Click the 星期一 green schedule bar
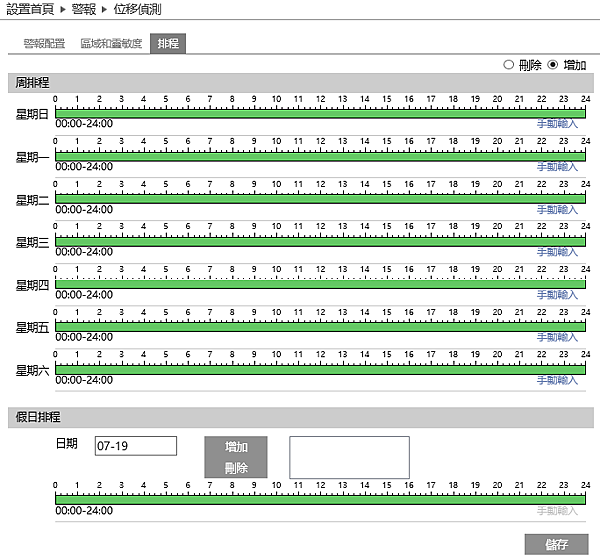Viewport: 600px width, 560px height. (x=320, y=157)
